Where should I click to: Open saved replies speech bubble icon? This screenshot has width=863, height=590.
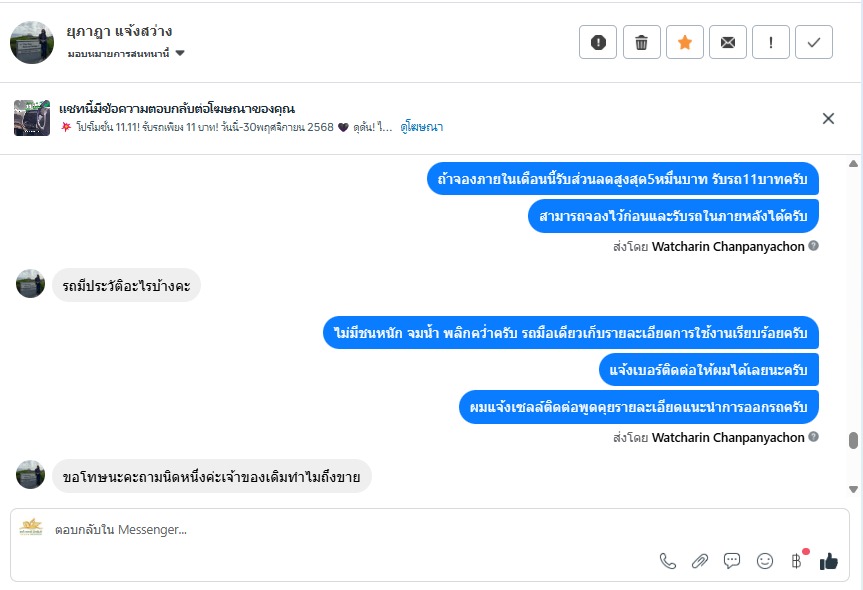(x=732, y=561)
